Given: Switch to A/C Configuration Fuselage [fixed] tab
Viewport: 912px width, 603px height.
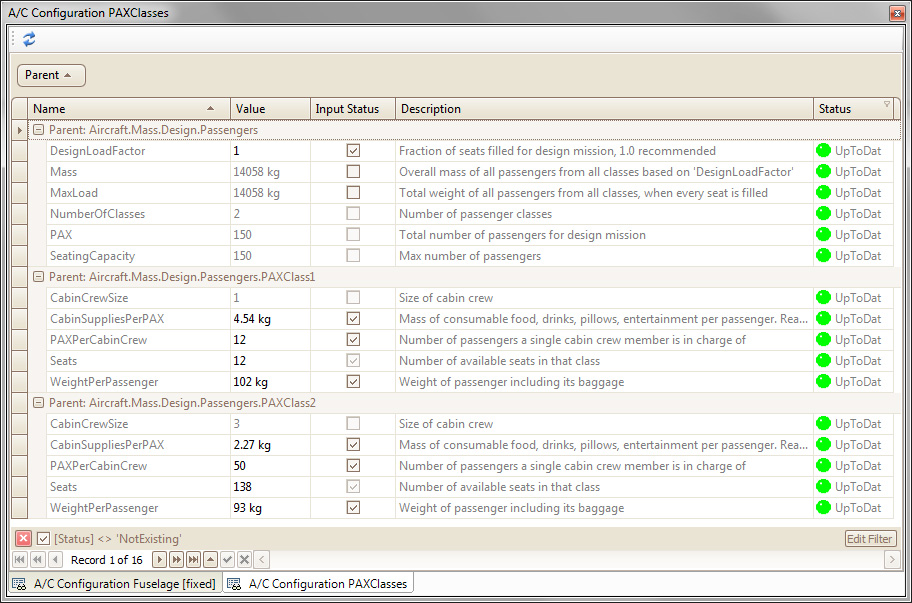Looking at the screenshot, I should tap(116, 584).
